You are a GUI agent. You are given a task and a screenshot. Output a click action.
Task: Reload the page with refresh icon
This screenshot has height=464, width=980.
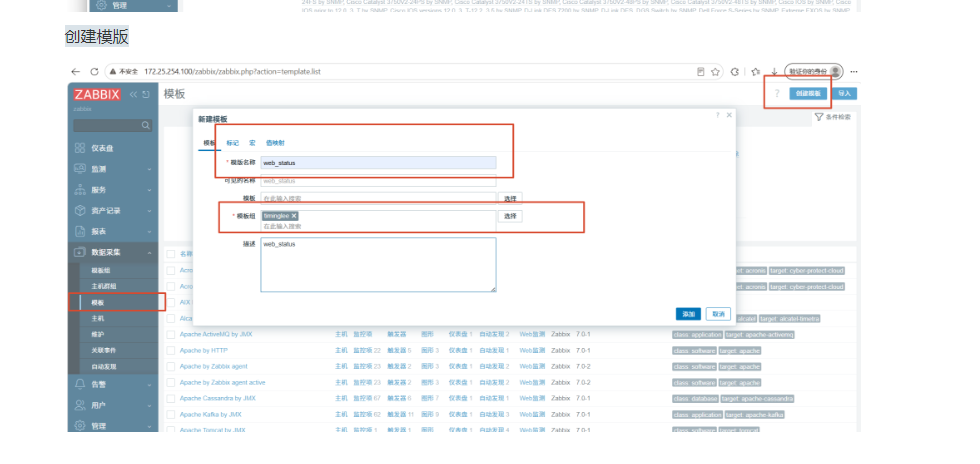94,72
